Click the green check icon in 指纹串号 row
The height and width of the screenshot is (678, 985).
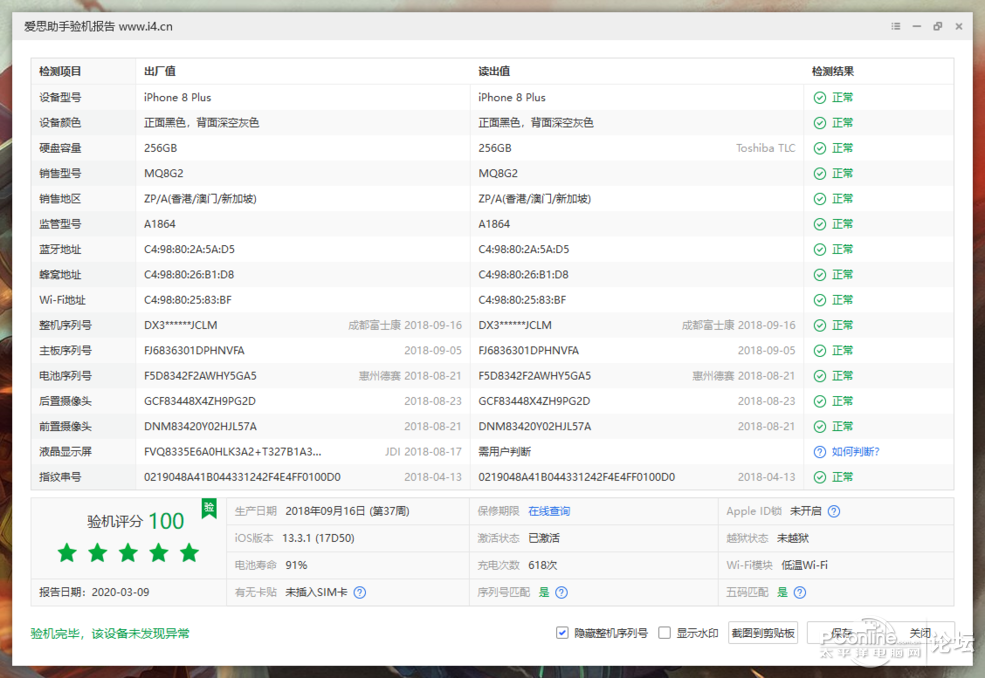pos(820,477)
